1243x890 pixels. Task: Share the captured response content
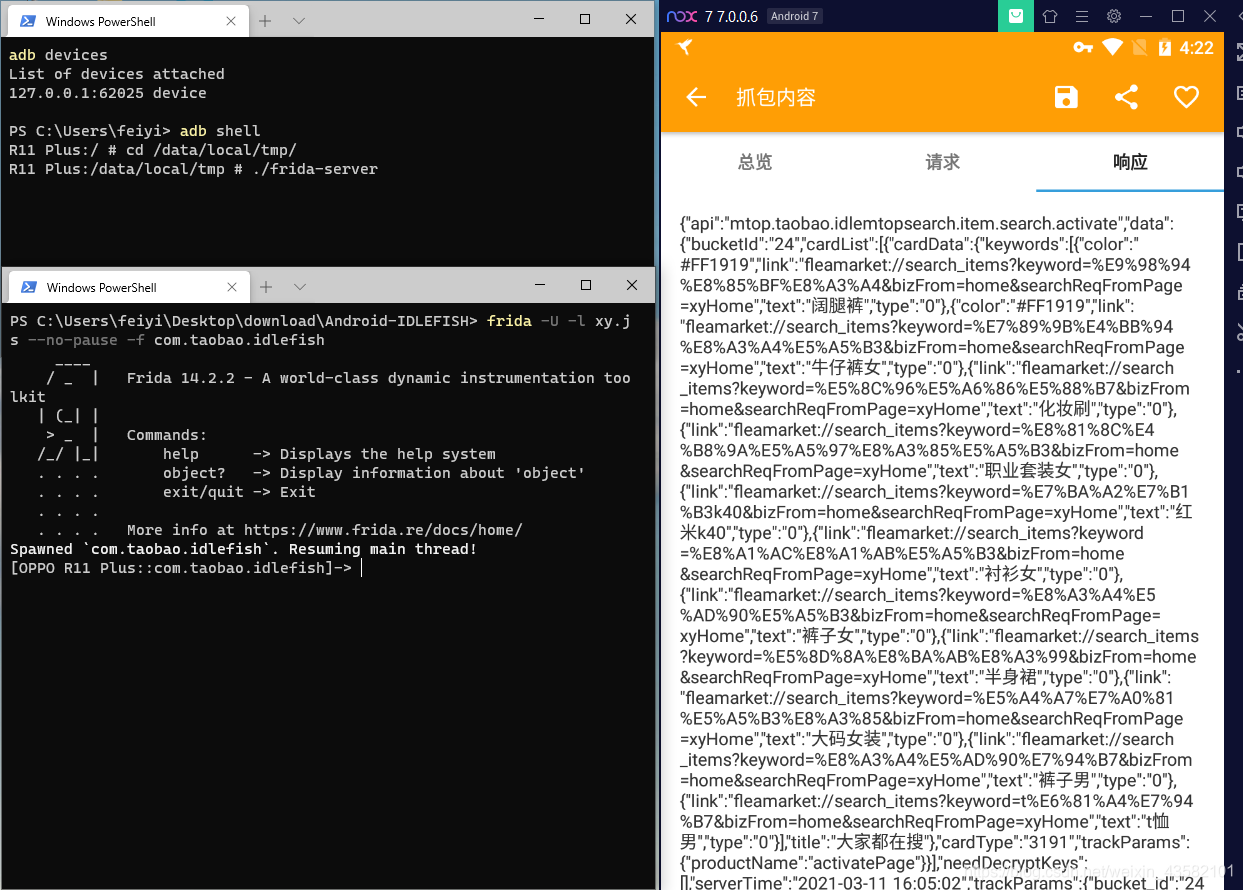click(x=1126, y=97)
